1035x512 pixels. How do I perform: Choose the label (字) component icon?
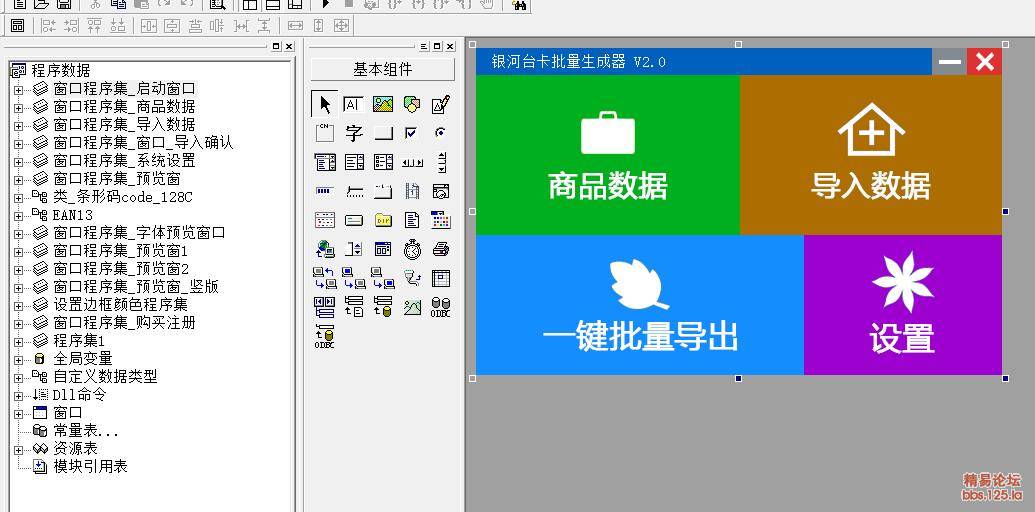coord(354,133)
